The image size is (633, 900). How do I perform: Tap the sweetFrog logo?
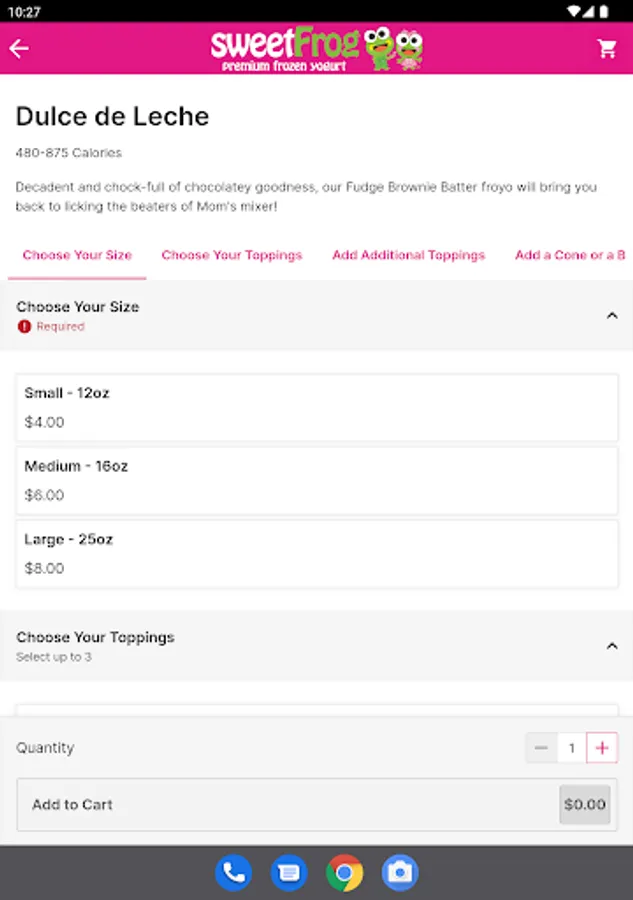[x=316, y=48]
